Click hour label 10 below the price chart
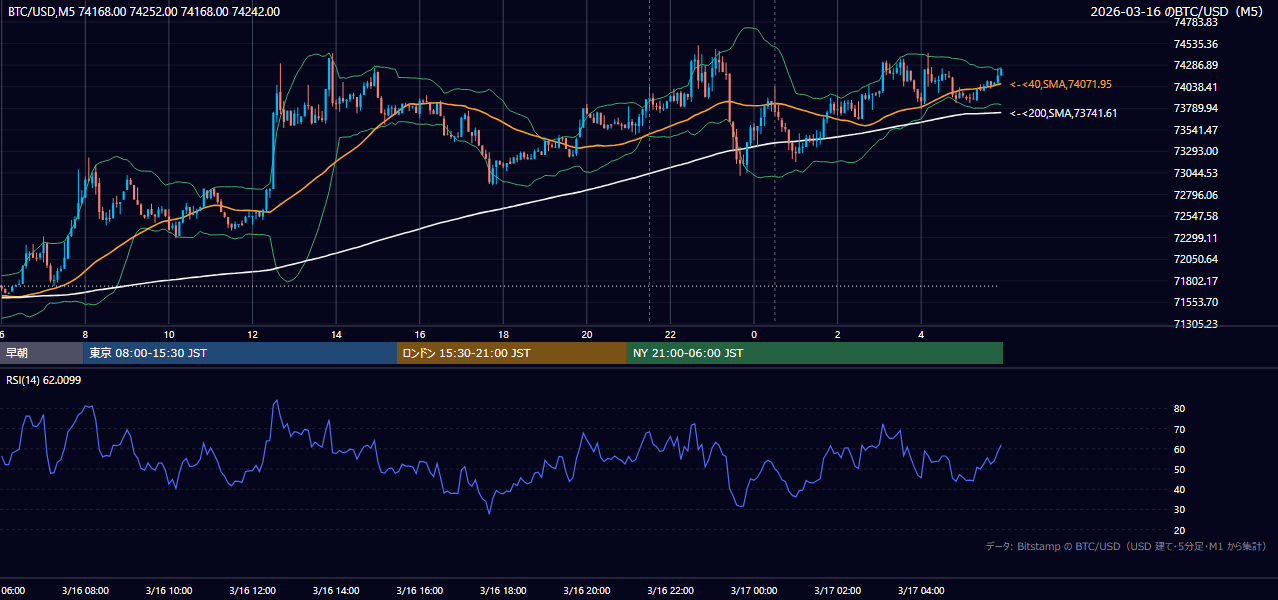Screen dimensions: 1278x600 pos(169,334)
